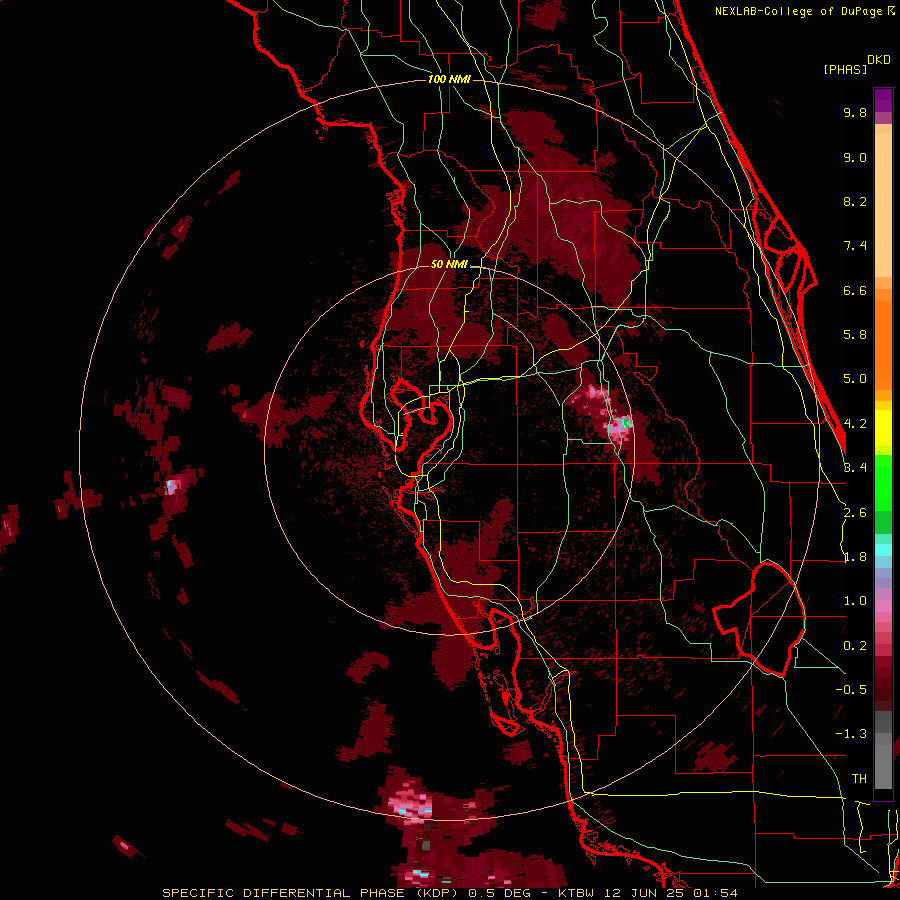Screen dimensions: 900x900
Task: Click the 8.2 scale value
Action: coord(855,201)
